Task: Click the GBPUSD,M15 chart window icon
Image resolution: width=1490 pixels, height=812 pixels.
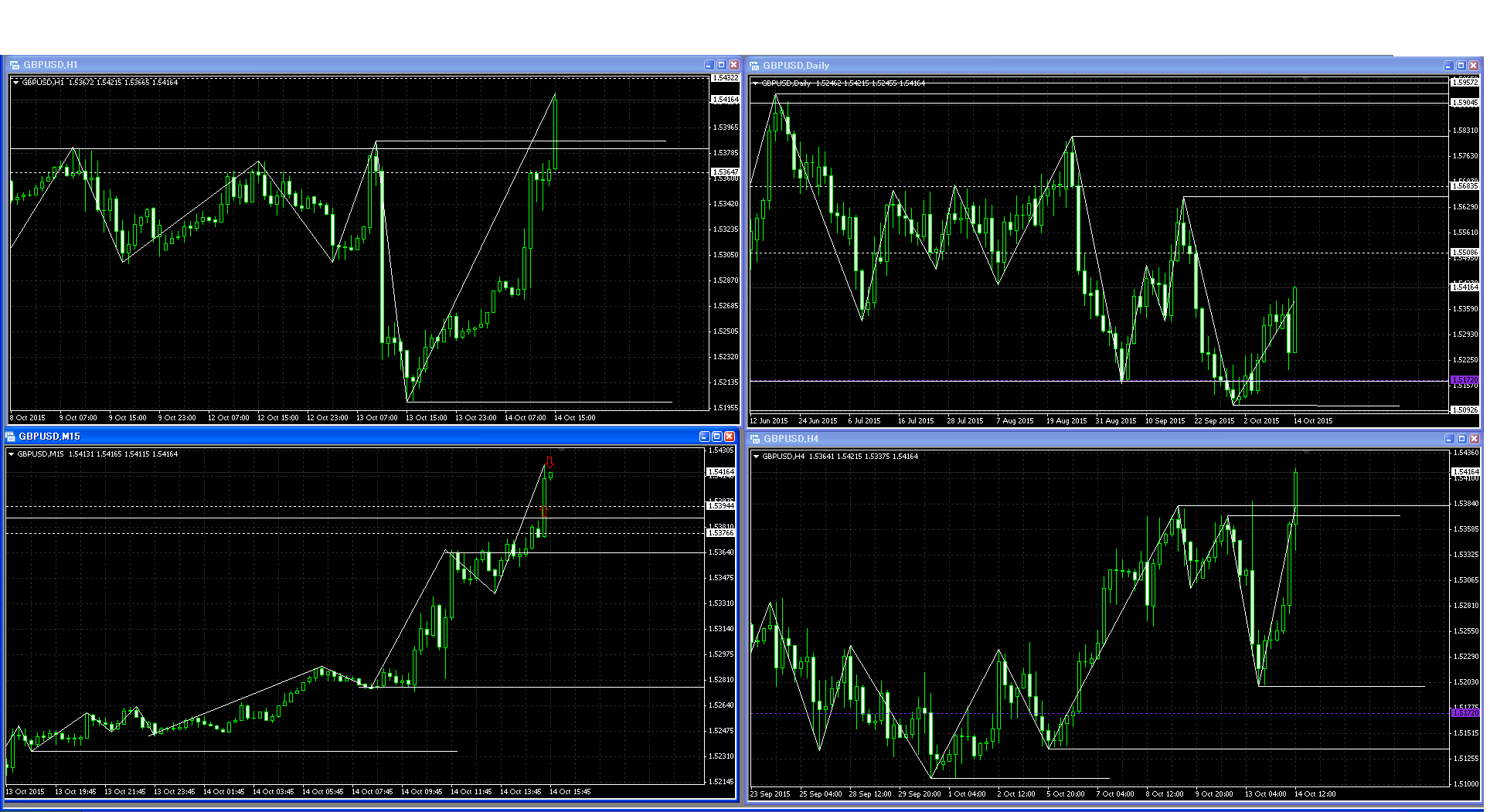Action: (x=10, y=437)
